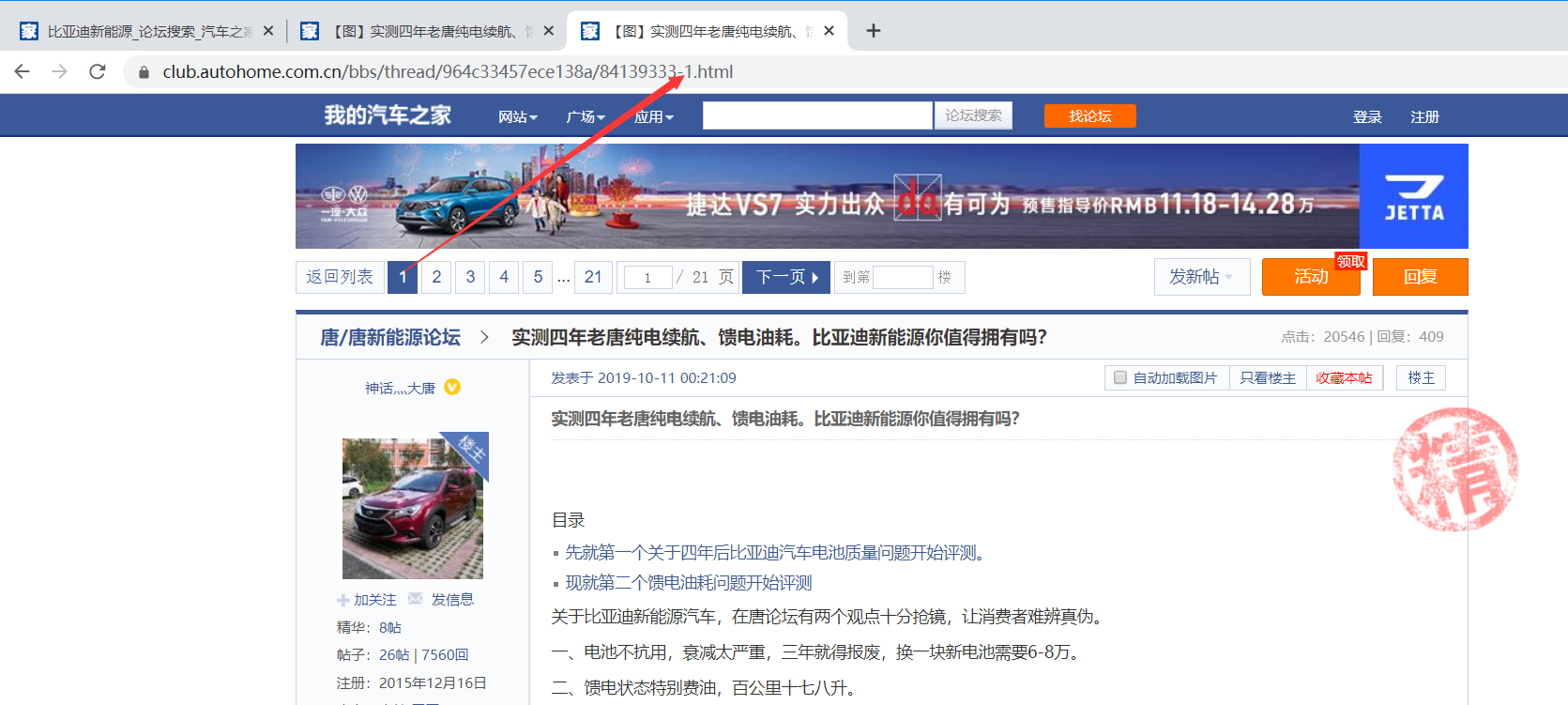Screen dimensions: 1568x705
Task: Open the 7560回 replies link
Action: 445,654
